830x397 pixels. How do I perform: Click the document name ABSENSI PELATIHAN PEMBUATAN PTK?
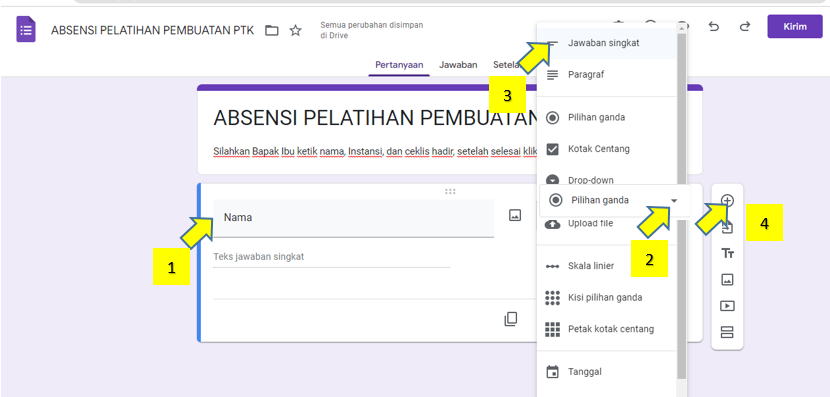pos(152,31)
